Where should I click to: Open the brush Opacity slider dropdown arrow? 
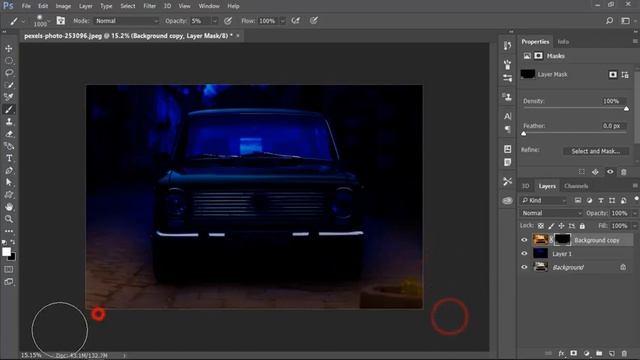(215, 21)
